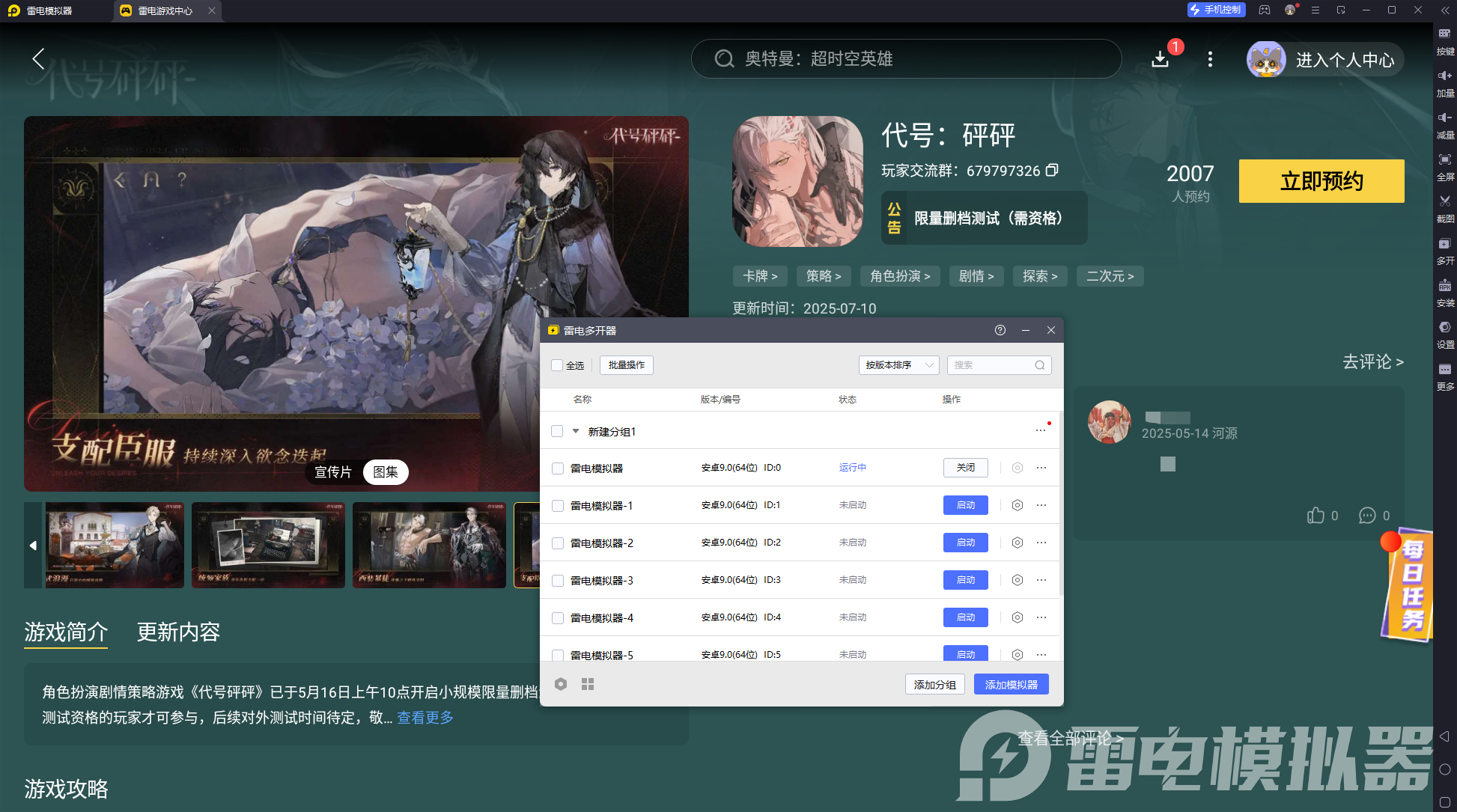Select the 雷电模拟器-4 checkbox
This screenshot has width=1457, height=812.
[x=558, y=618]
